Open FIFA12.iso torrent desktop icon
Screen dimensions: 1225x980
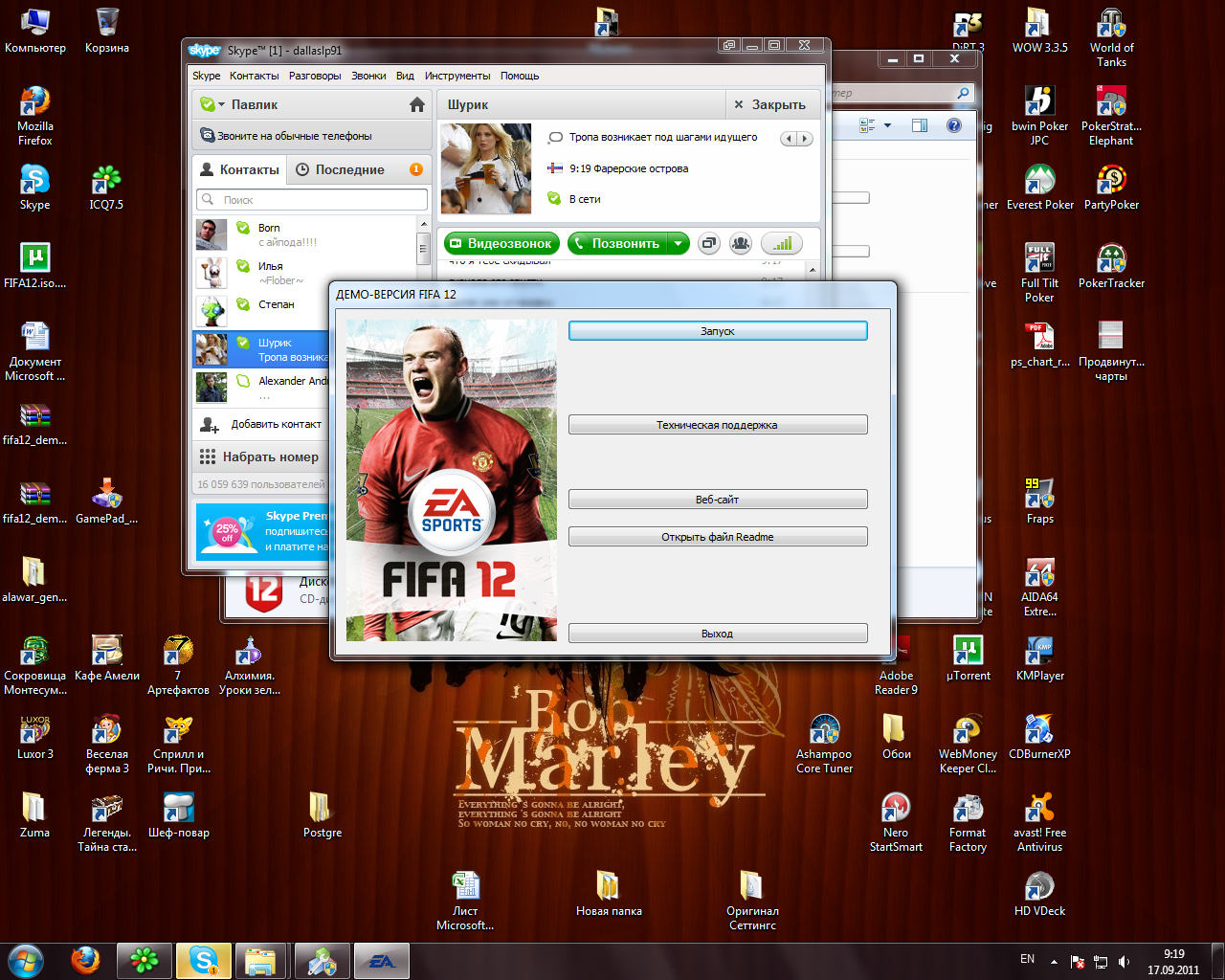pos(35,266)
